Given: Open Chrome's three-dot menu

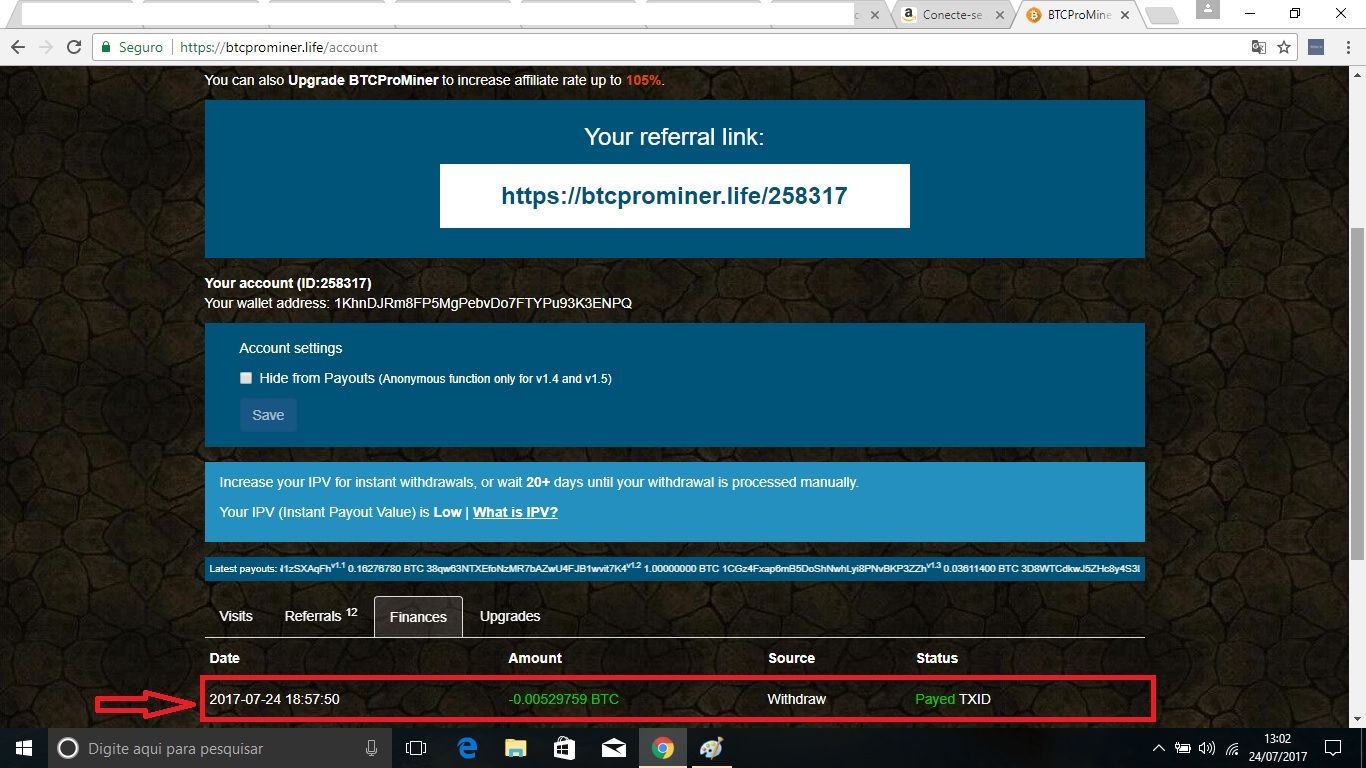Looking at the screenshot, I should 1346,47.
